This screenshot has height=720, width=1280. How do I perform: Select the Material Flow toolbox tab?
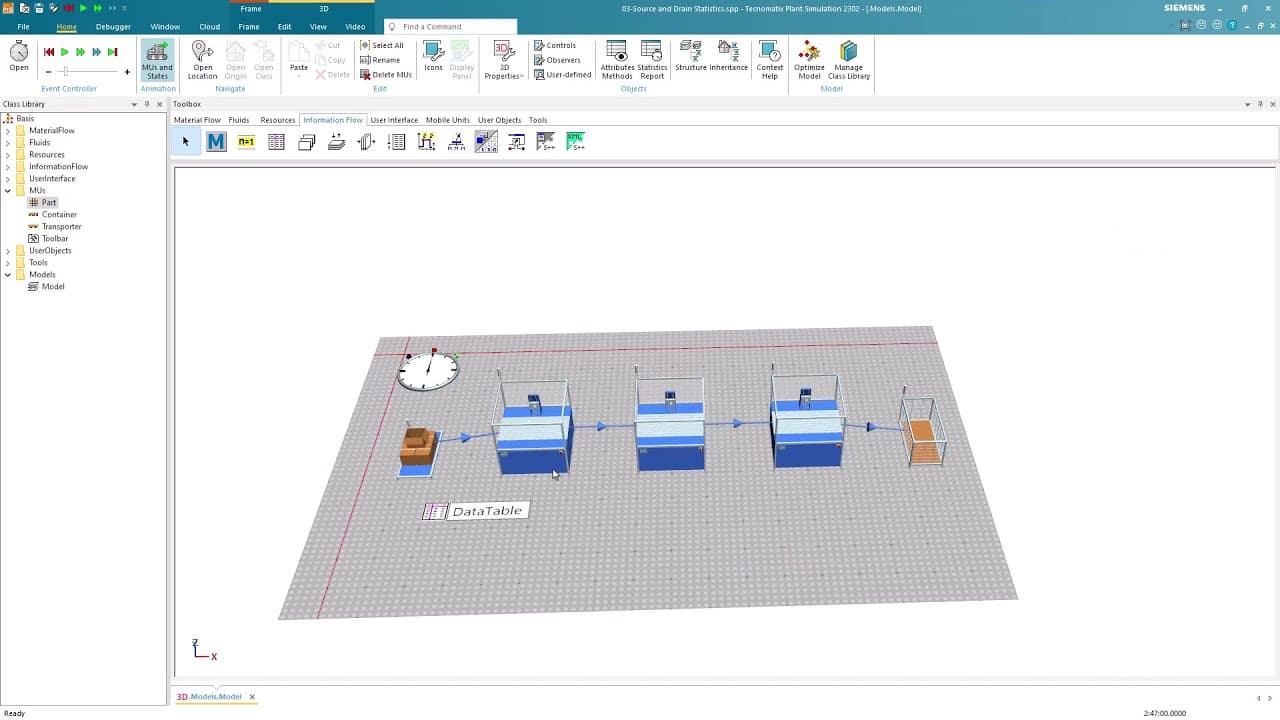coord(197,120)
